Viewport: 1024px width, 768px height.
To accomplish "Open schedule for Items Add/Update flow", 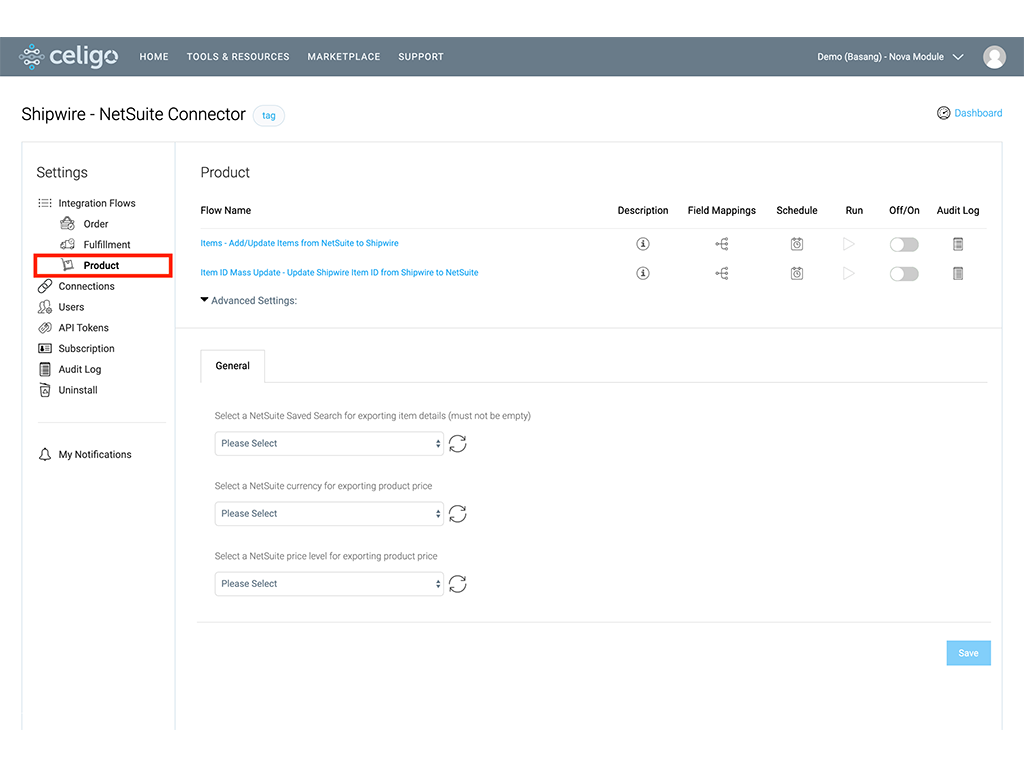I will coord(797,244).
